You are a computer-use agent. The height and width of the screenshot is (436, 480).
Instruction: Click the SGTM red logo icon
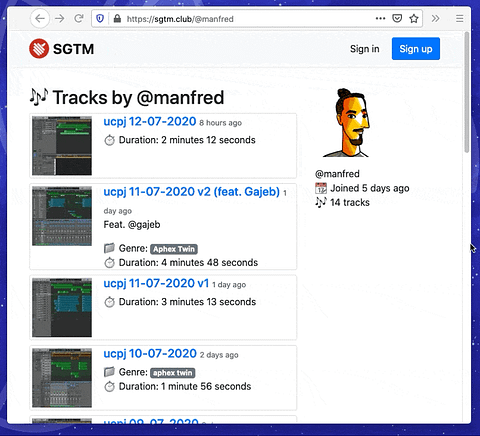(x=39, y=49)
